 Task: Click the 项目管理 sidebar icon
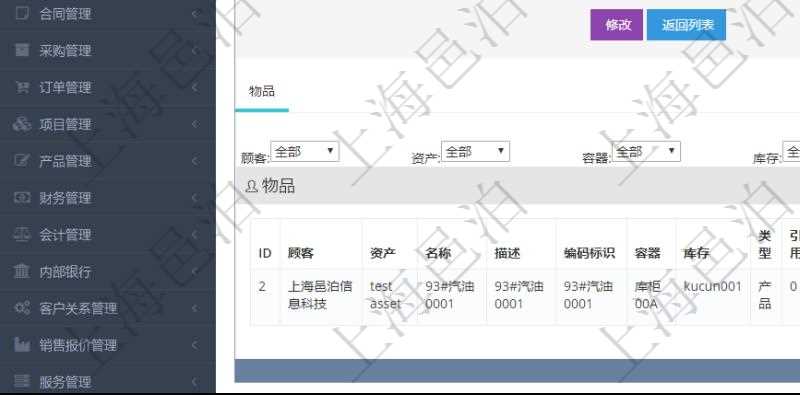tap(21, 124)
